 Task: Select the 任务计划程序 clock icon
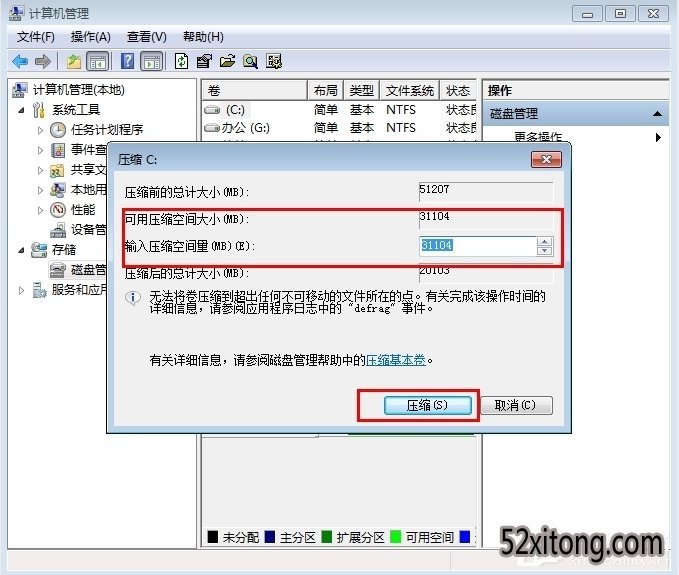pos(58,129)
